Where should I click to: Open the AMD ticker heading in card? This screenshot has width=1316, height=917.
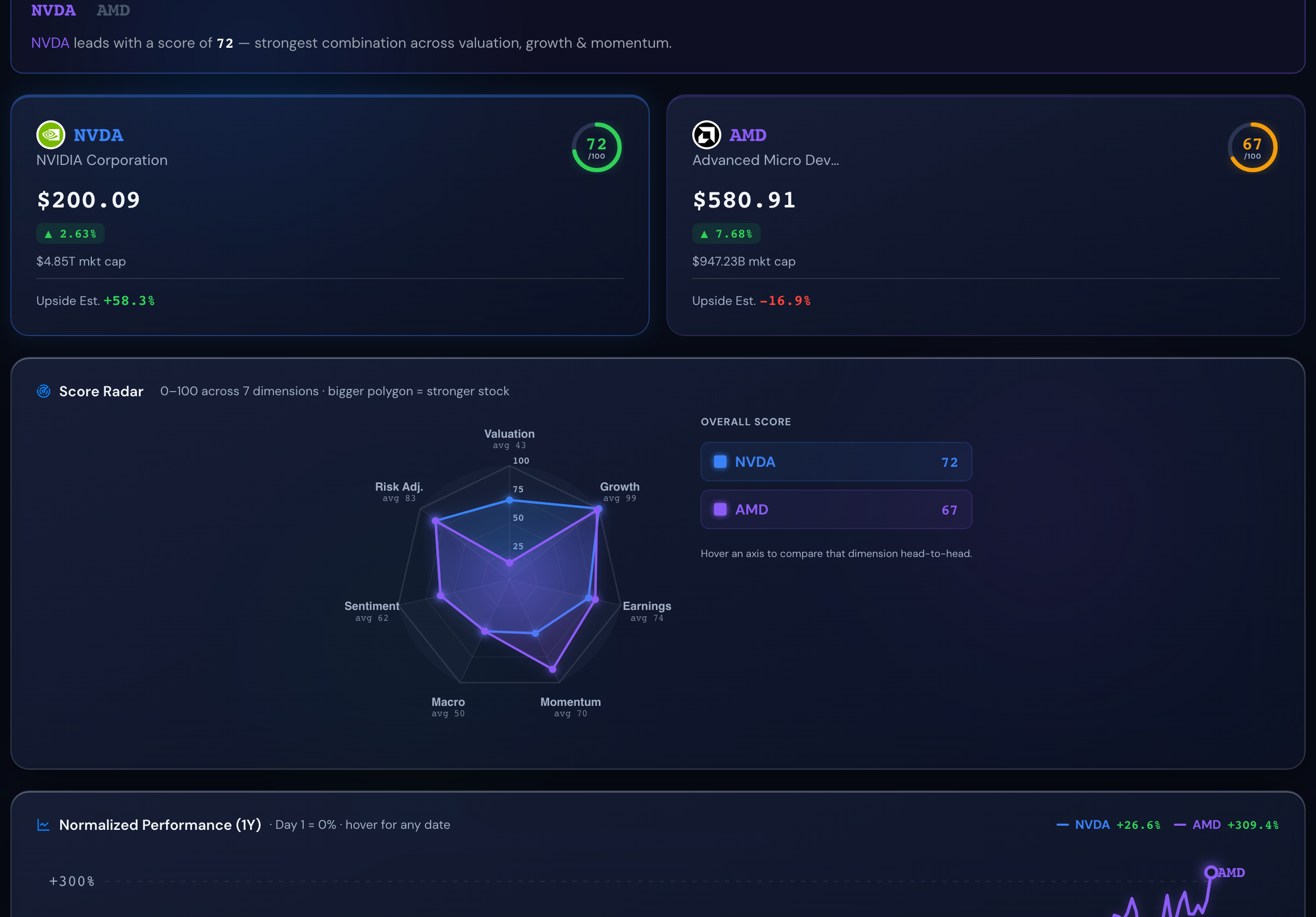click(748, 135)
